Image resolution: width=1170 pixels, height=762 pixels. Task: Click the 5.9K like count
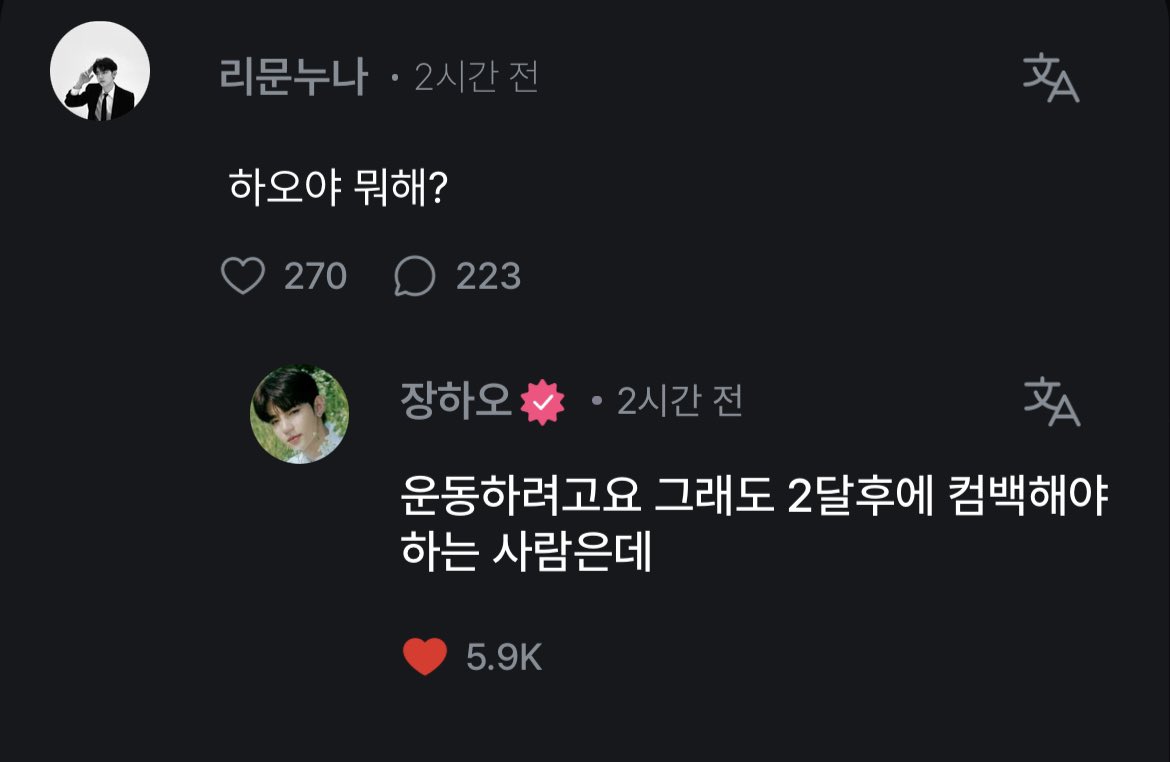coord(504,658)
